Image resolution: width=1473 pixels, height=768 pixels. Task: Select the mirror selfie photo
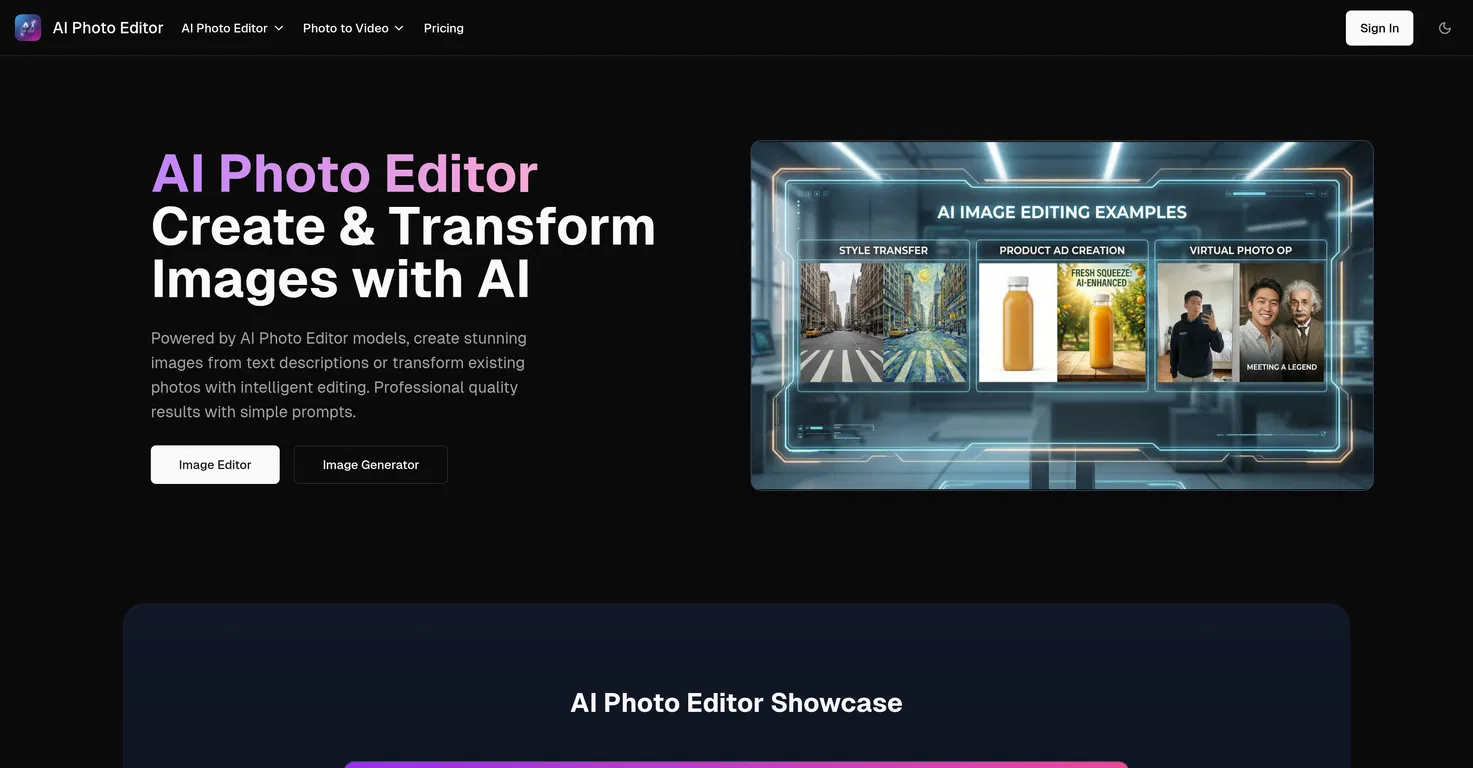tap(1197, 322)
